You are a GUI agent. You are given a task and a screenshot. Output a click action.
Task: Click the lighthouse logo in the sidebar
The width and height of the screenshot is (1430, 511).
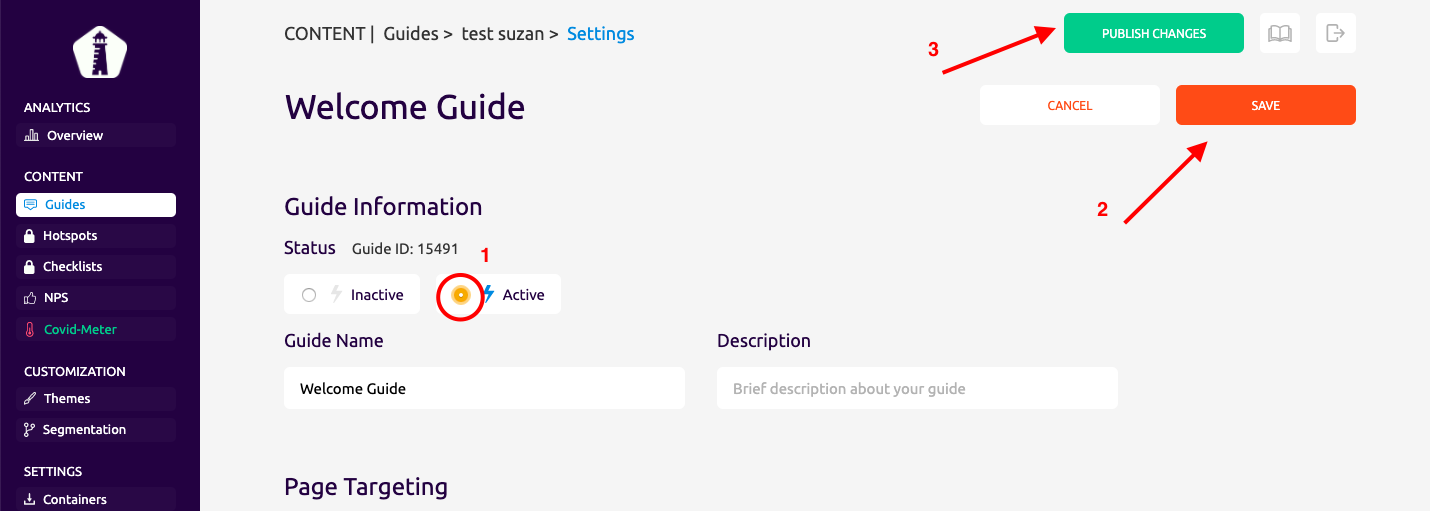[x=99, y=51]
